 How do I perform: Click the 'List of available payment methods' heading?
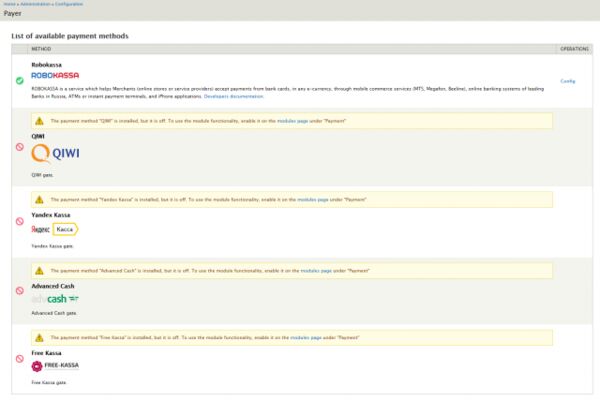70,36
